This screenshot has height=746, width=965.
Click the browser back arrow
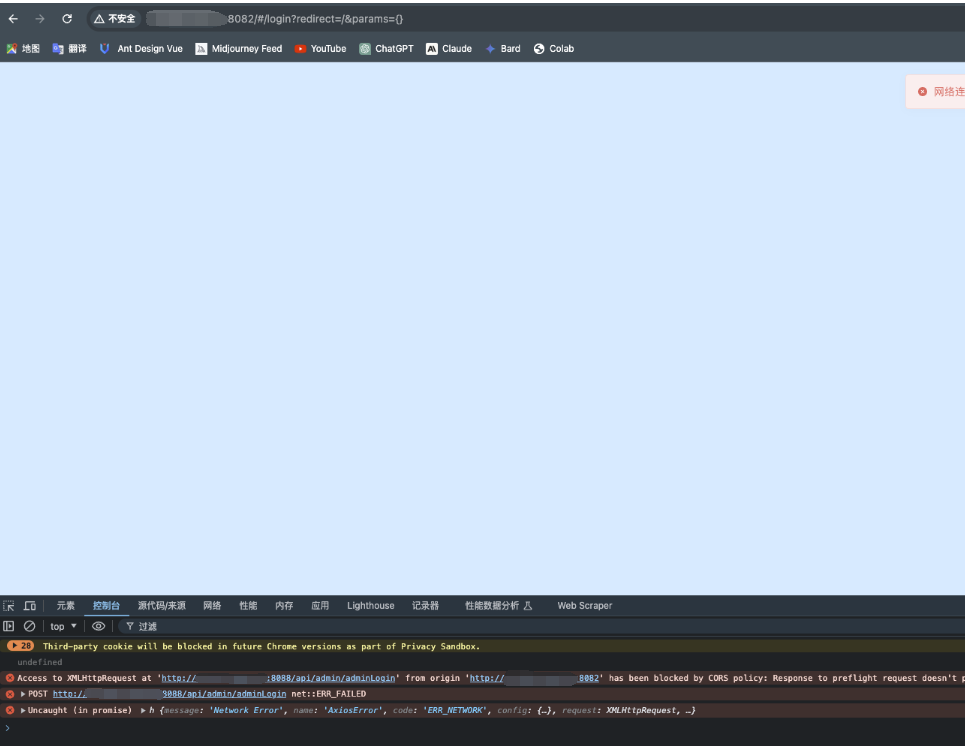coord(13,19)
